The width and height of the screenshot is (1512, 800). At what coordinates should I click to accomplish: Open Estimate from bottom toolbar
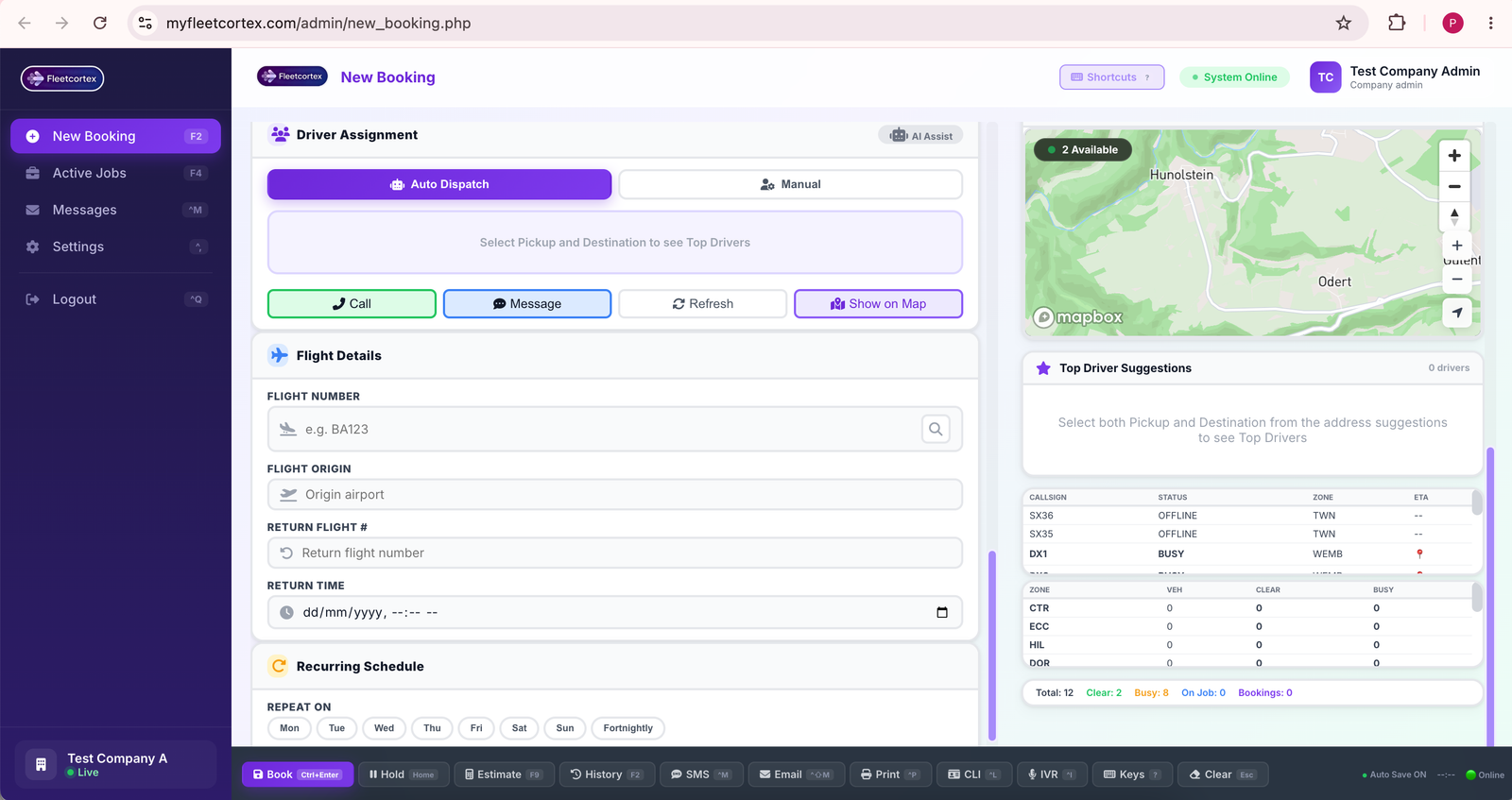(504, 774)
